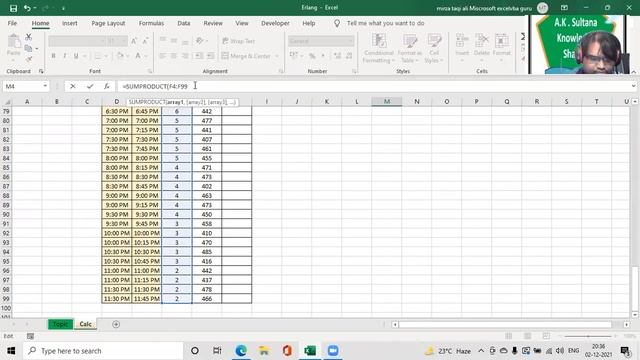Customize Quick Access Toolbar dropdown
This screenshot has width=640, height=360.
pyautogui.click(x=63, y=8)
